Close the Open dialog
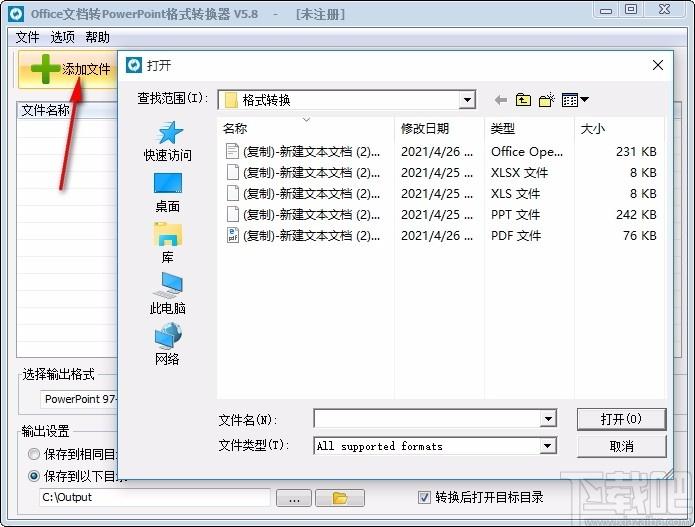This screenshot has width=695, height=527. pos(658,65)
